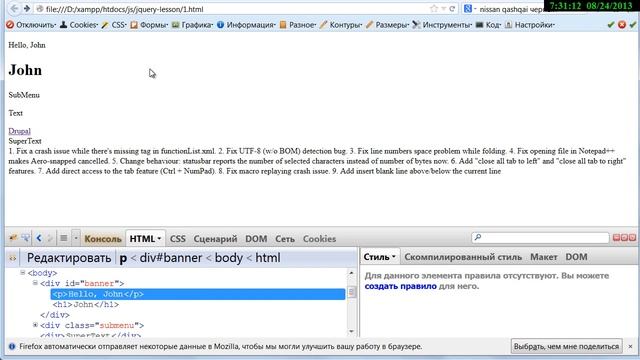Click the Firebug search field
The width and height of the screenshot is (640, 360).
click(x=540, y=238)
